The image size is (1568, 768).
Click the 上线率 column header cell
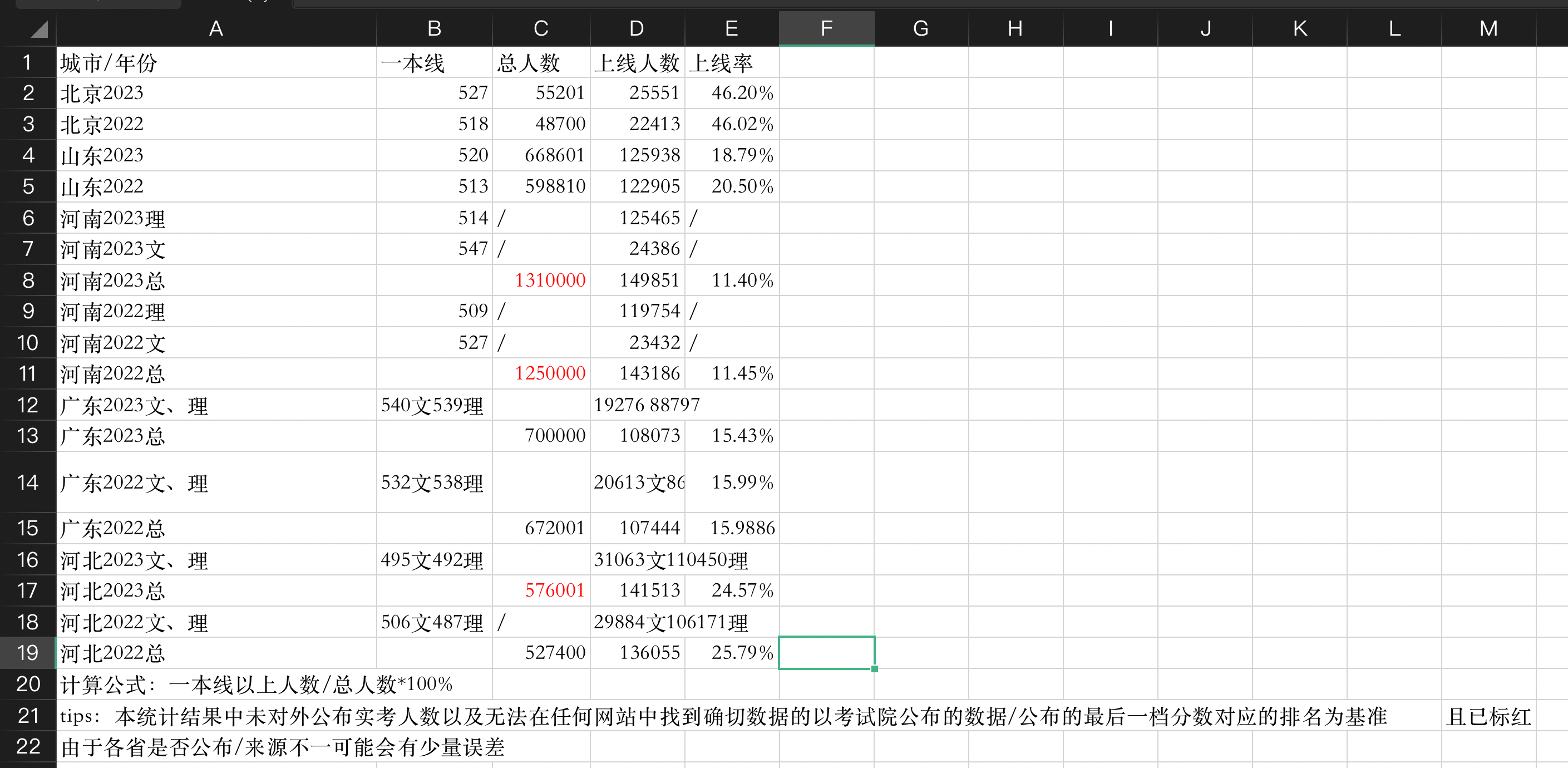pos(732,62)
